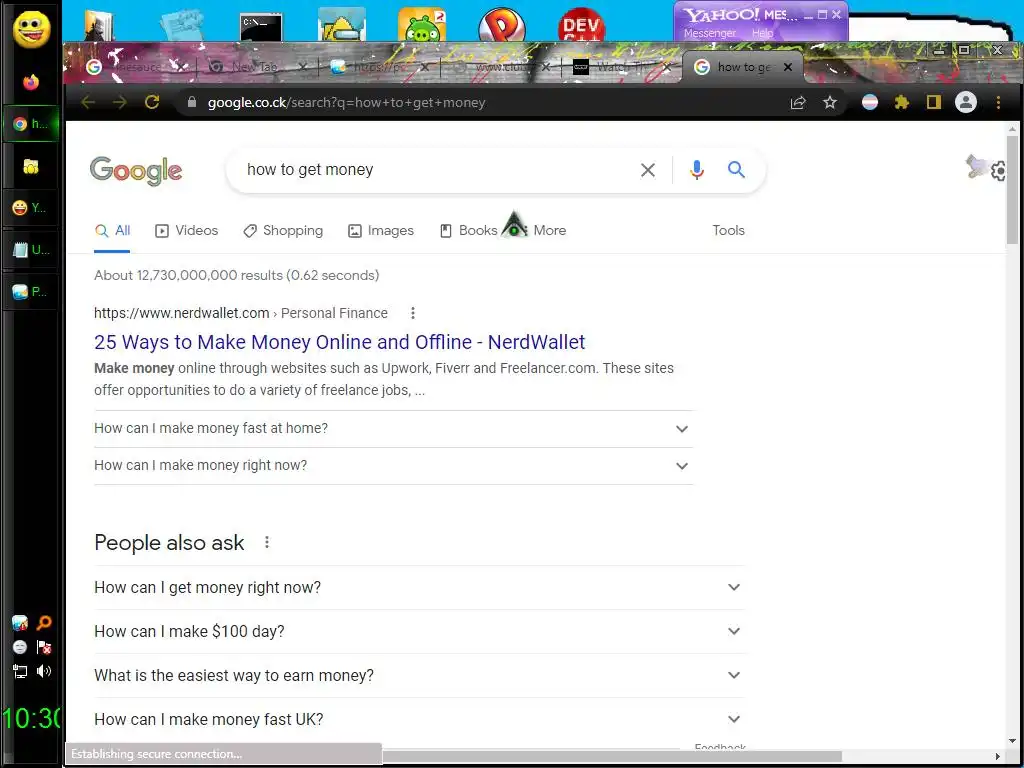1024x768 pixels.
Task: Open the Tools search options
Action: tap(728, 230)
